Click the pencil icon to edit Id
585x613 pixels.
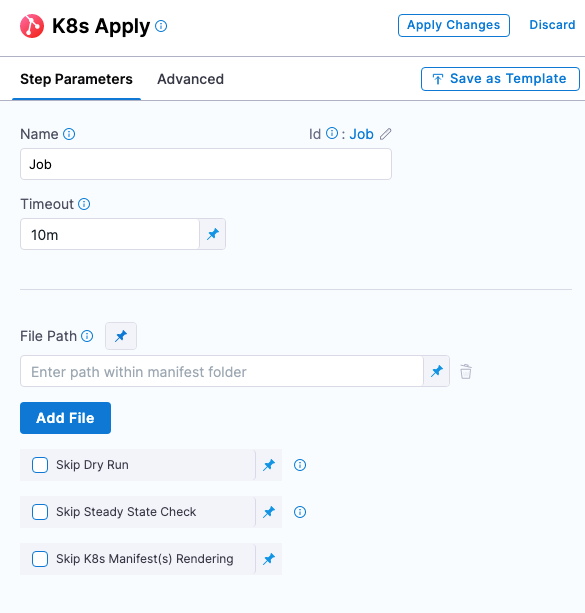[386, 134]
